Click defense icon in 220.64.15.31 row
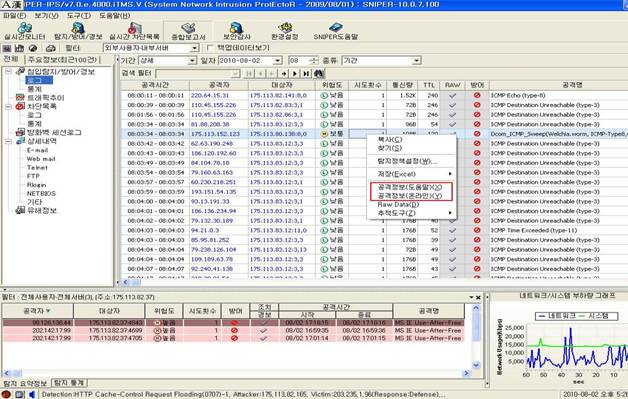628x399 pixels. pyautogui.click(x=477, y=95)
